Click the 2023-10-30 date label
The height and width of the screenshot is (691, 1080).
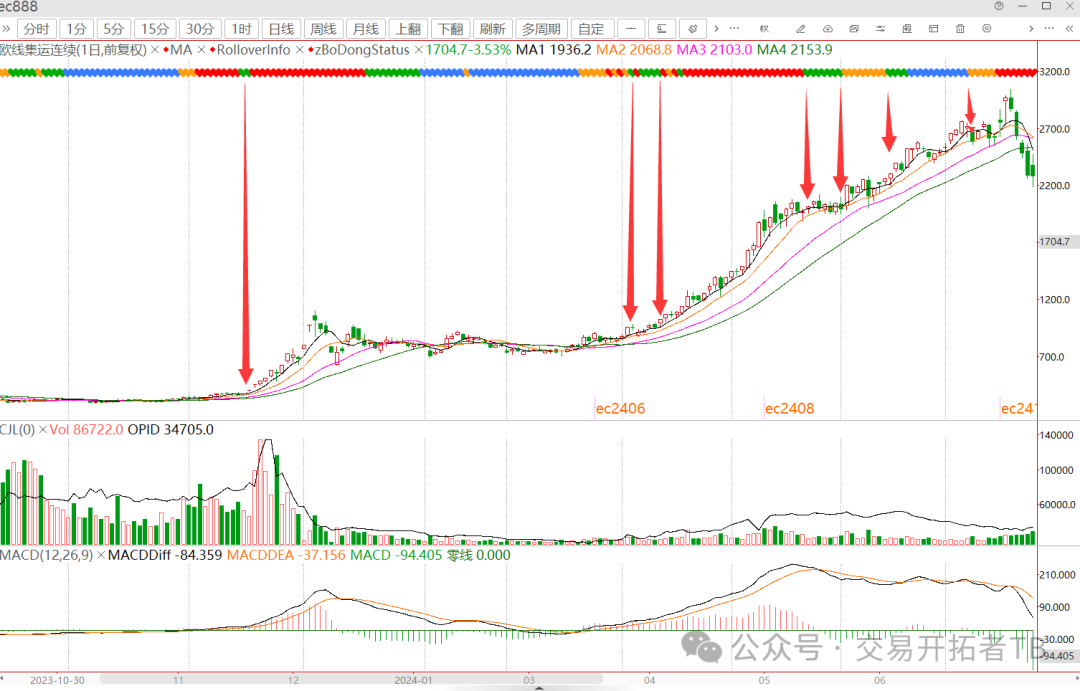(x=58, y=680)
